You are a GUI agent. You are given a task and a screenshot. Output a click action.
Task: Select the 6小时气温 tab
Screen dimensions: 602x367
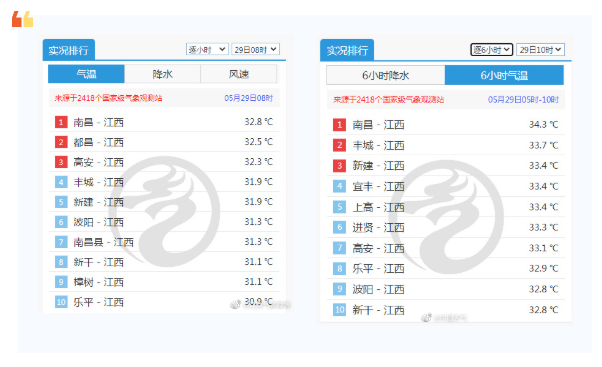504,75
